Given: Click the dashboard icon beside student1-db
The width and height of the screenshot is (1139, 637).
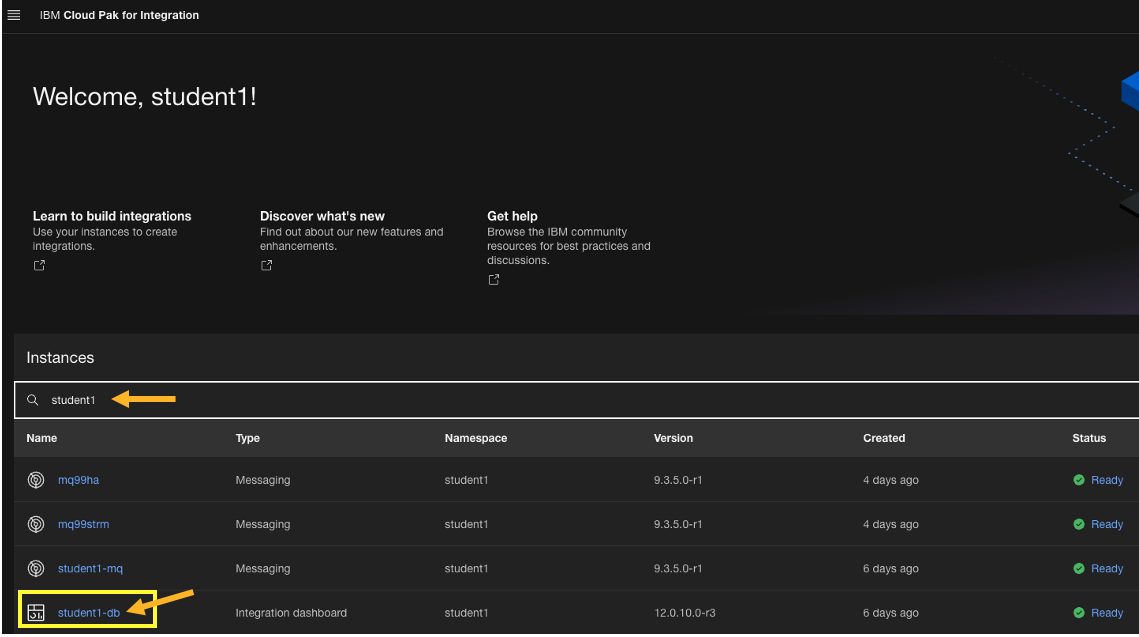Looking at the screenshot, I should click(36, 613).
